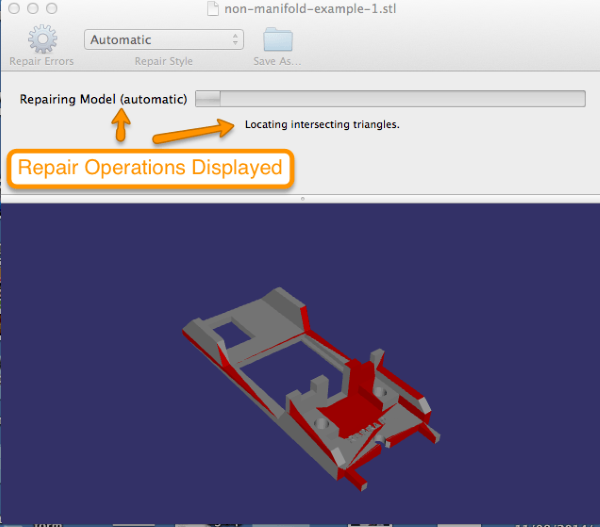
Task: Click the window zoom button
Action: [x=53, y=8]
